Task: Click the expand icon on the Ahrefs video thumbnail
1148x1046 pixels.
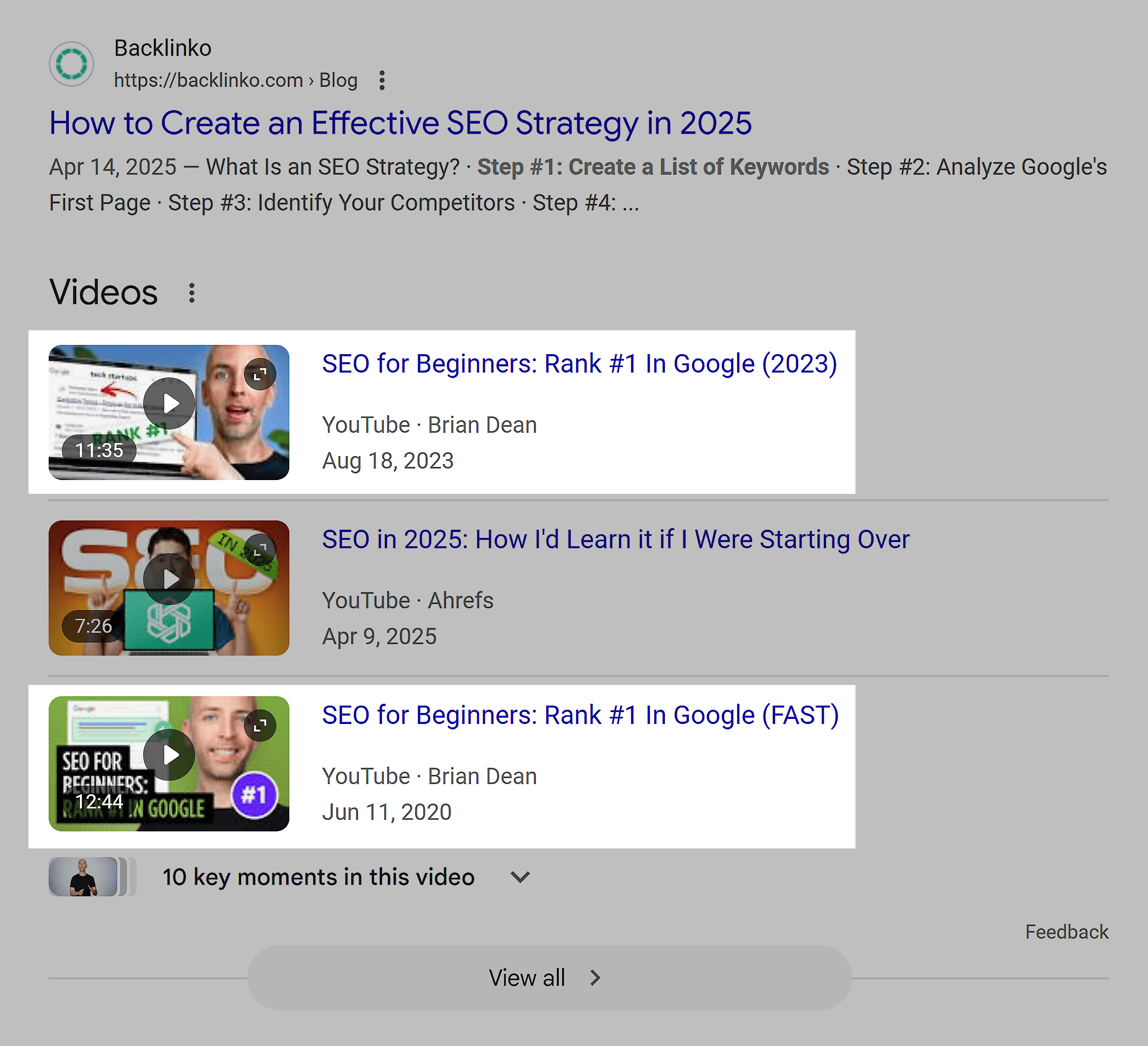Action: coord(261,550)
